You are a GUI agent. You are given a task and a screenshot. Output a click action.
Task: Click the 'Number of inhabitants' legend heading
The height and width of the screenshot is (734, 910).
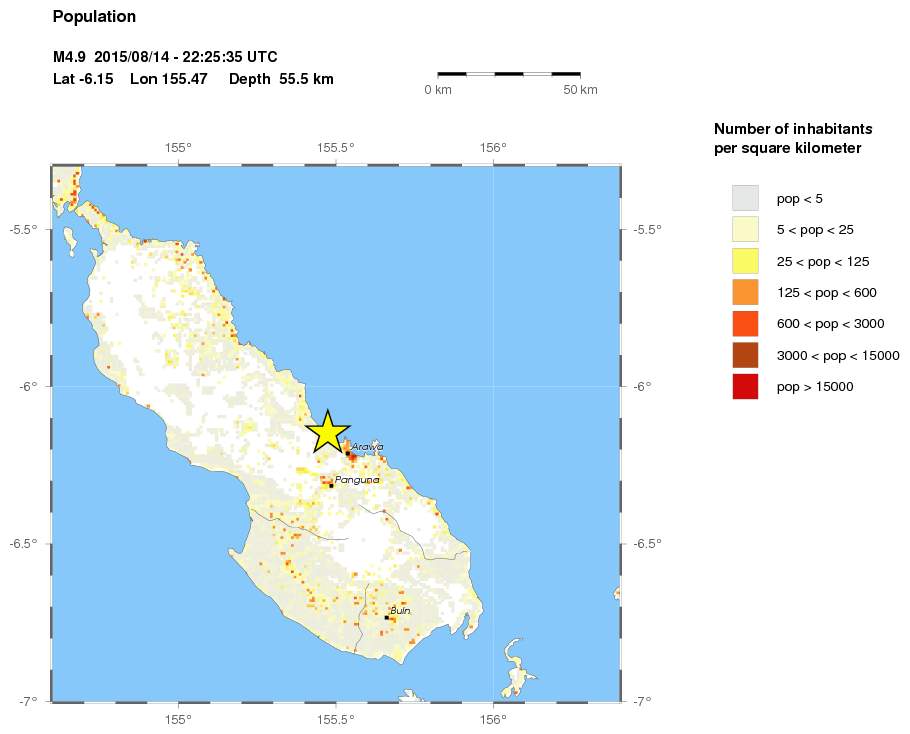793,130
